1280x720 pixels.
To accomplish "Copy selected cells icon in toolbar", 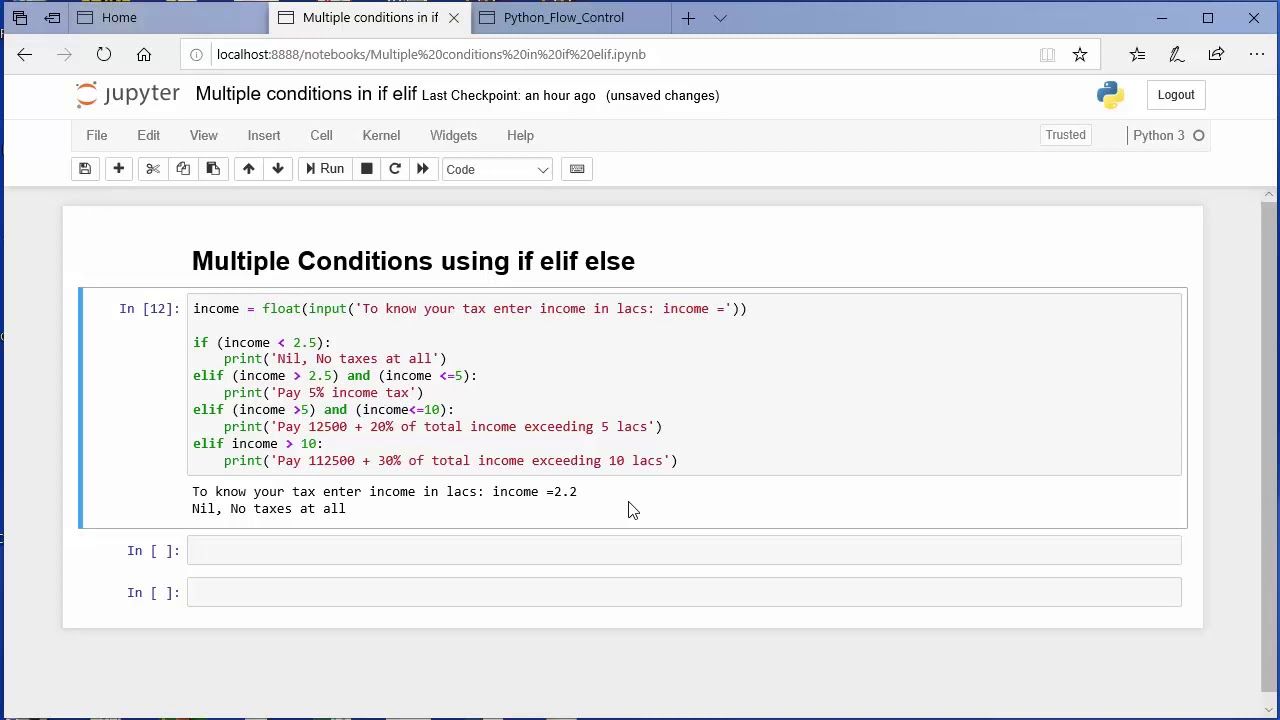I will [183, 169].
